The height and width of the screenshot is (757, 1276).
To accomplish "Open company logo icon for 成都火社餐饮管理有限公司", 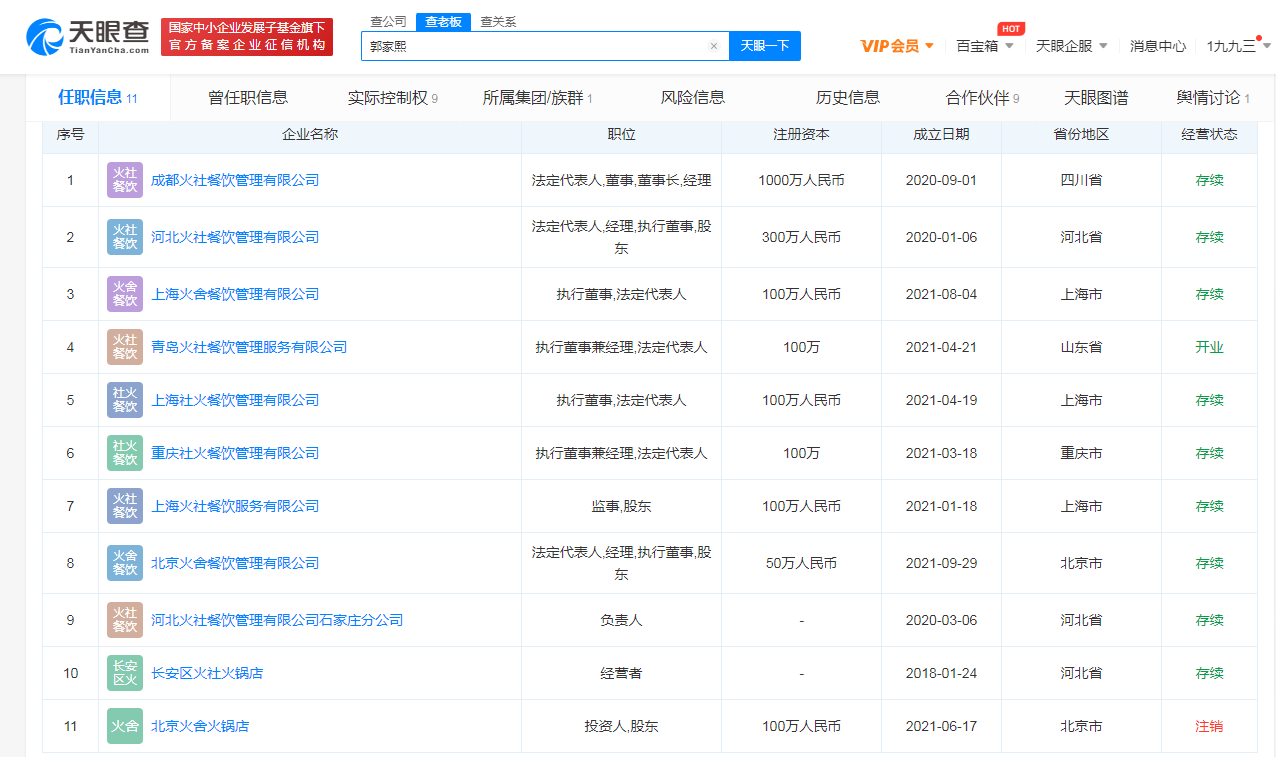I will (x=125, y=180).
